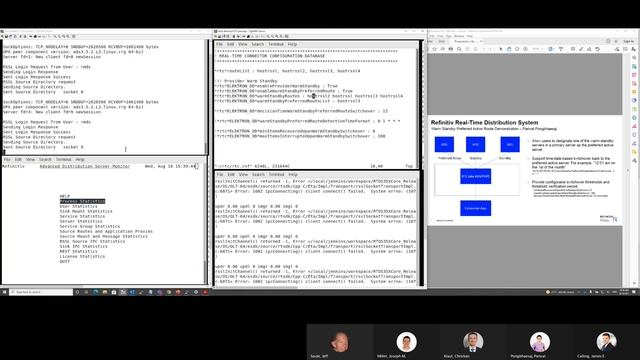The image size is (640, 360).
Task: Click the blue 'Consumer App' box on slide
Action: pyautogui.click(x=476, y=208)
